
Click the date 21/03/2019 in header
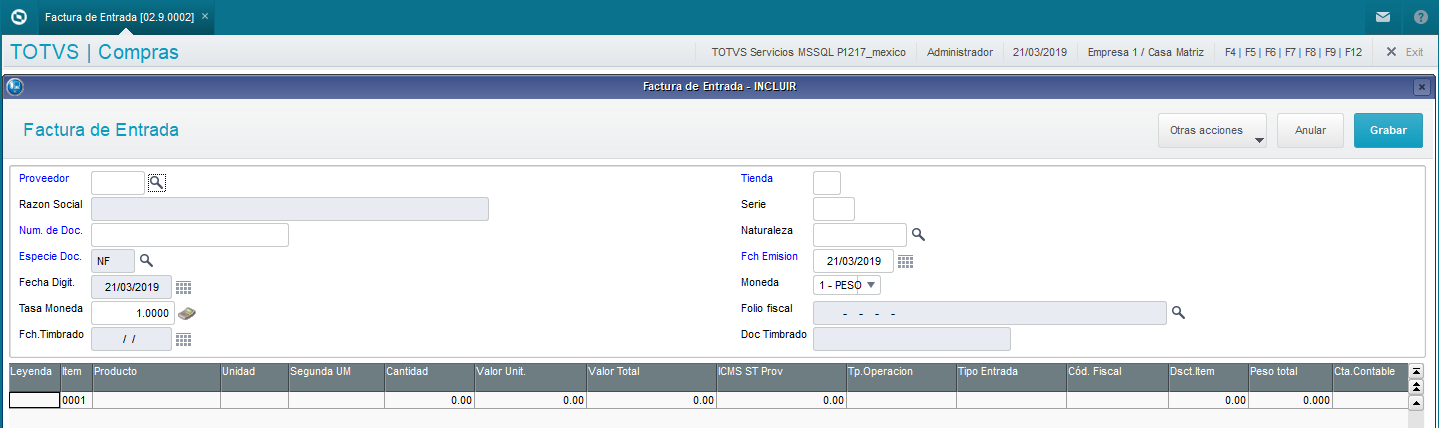(x=1040, y=52)
